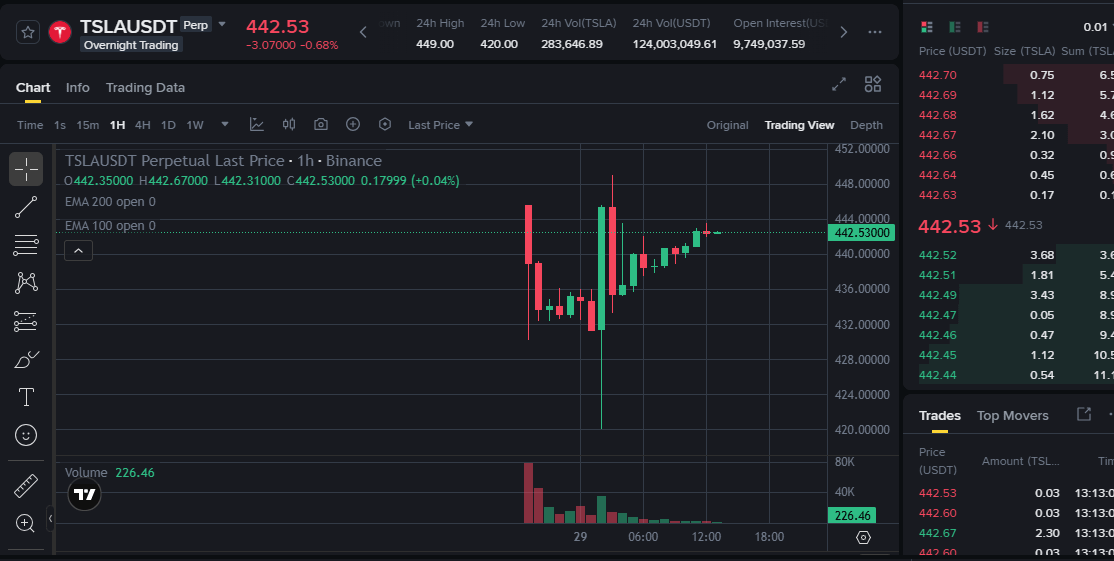Open order book 0.01 grouping dropdown
1114x561 pixels.
1098,27
